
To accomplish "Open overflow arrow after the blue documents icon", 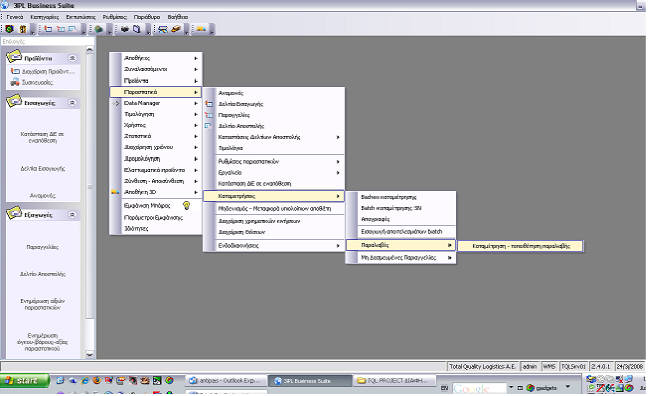I will pyautogui.click(x=148, y=29).
